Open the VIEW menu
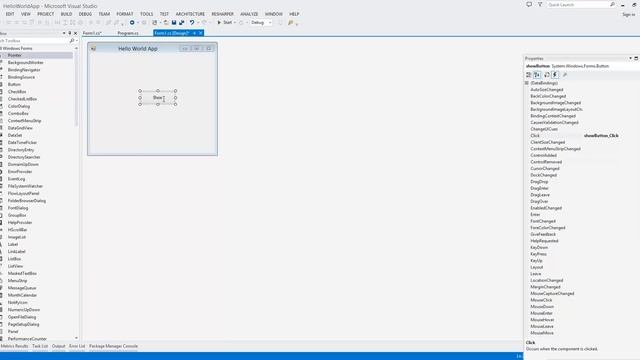This screenshot has width=640, height=360. [26, 14]
